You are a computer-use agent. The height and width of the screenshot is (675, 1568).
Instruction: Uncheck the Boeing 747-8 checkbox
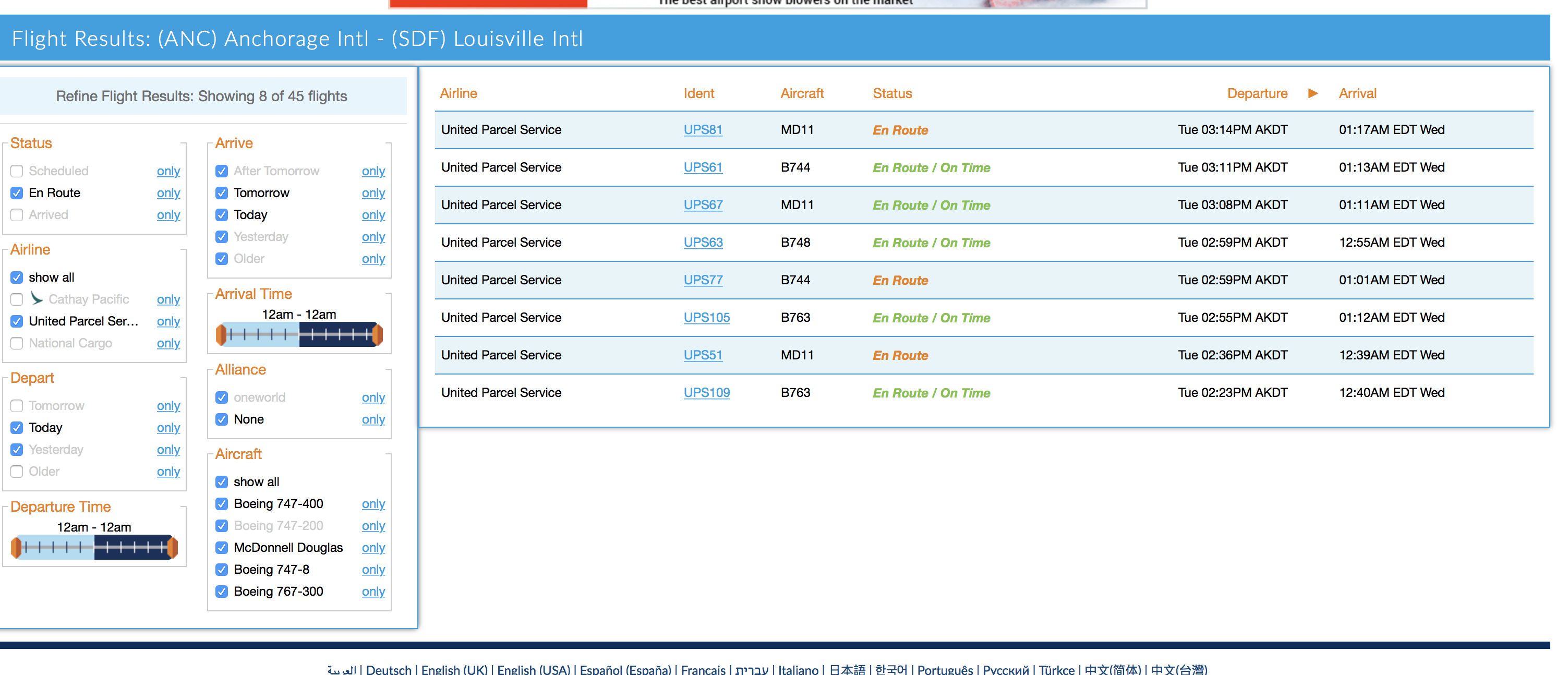coord(222,570)
